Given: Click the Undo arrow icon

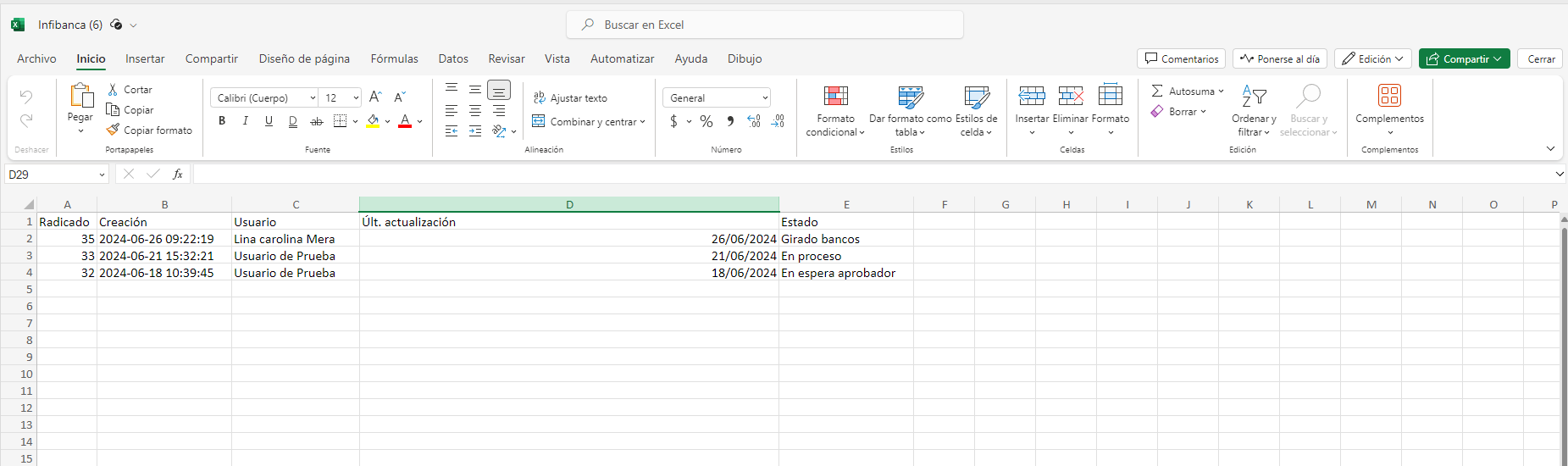Looking at the screenshot, I should [26, 97].
